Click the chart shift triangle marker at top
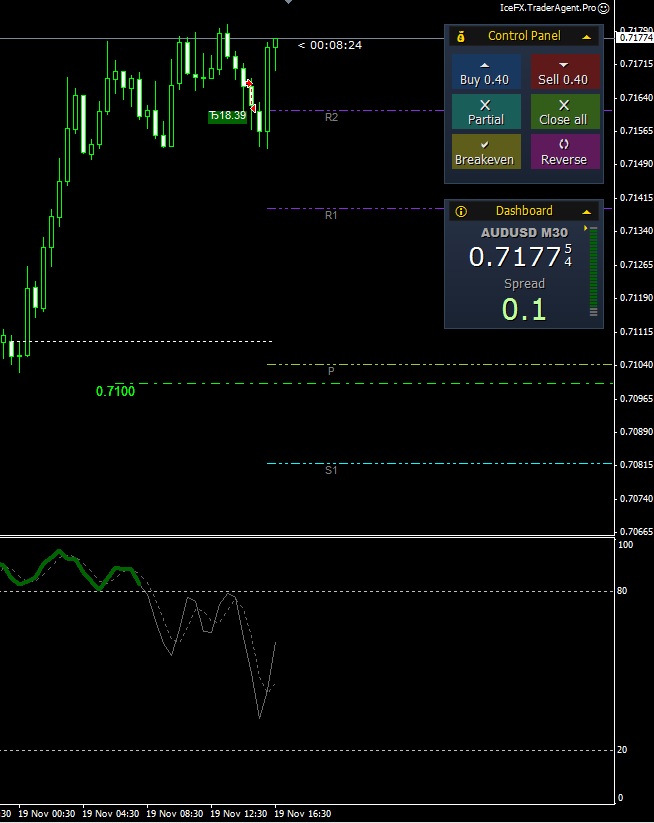The height and width of the screenshot is (823, 654). [x=288, y=2]
